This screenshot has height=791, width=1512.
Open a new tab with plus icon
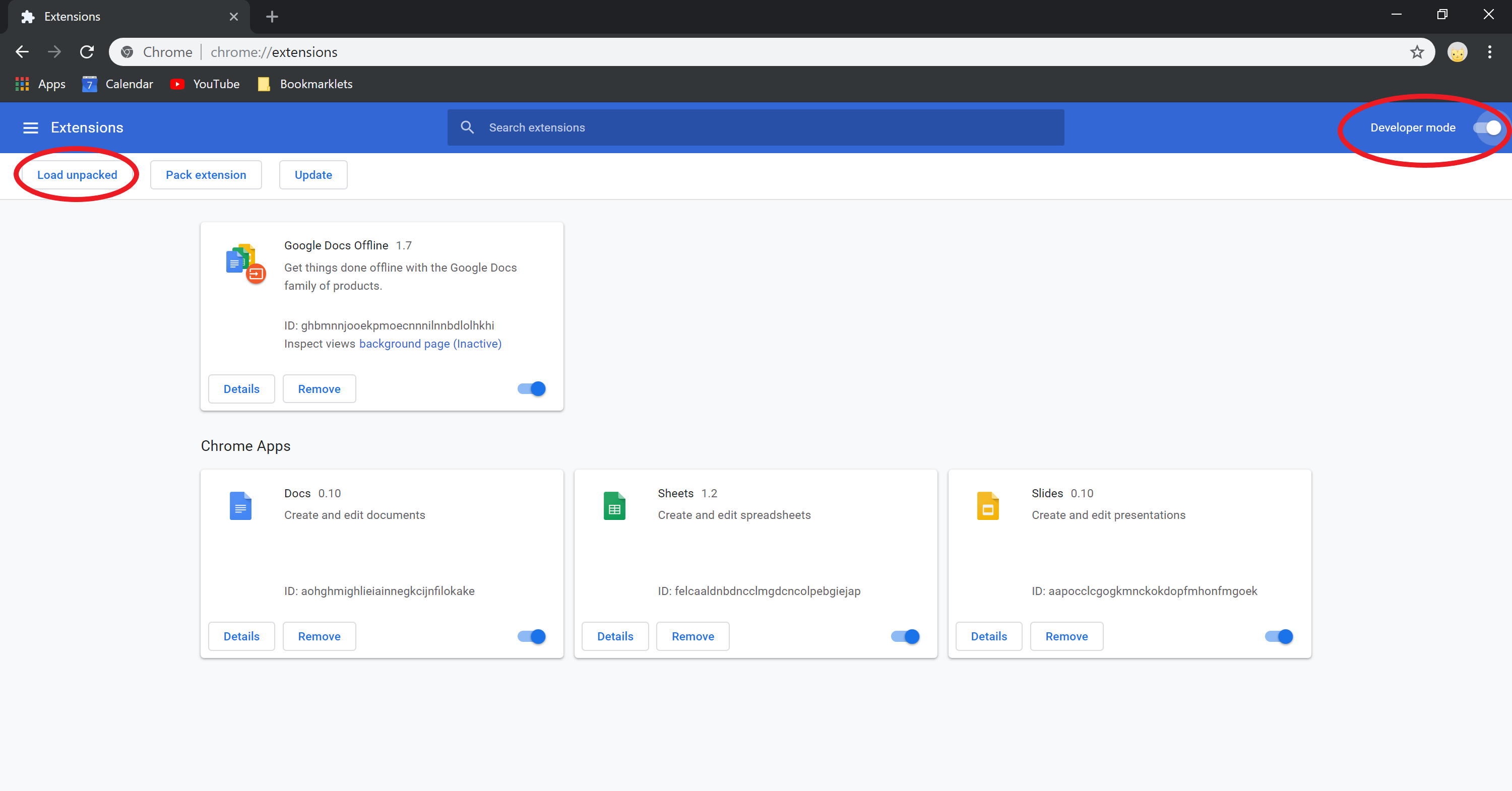[x=272, y=17]
